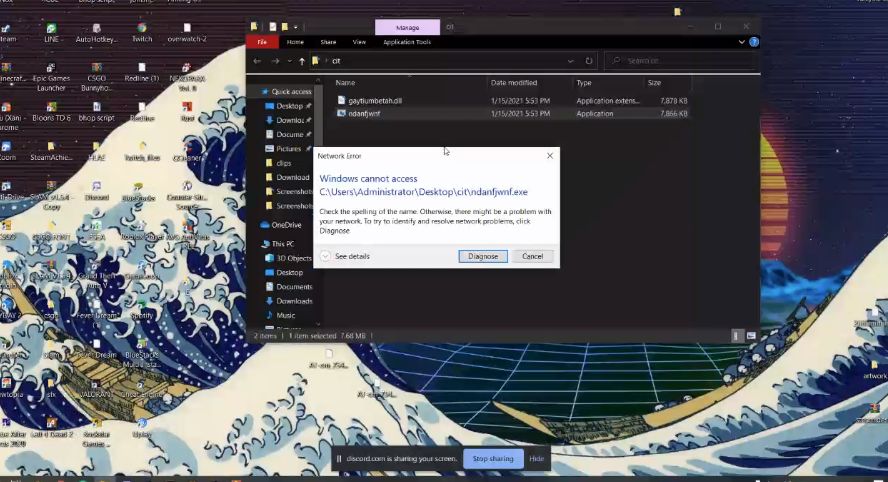Go up one folder level

point(302,61)
